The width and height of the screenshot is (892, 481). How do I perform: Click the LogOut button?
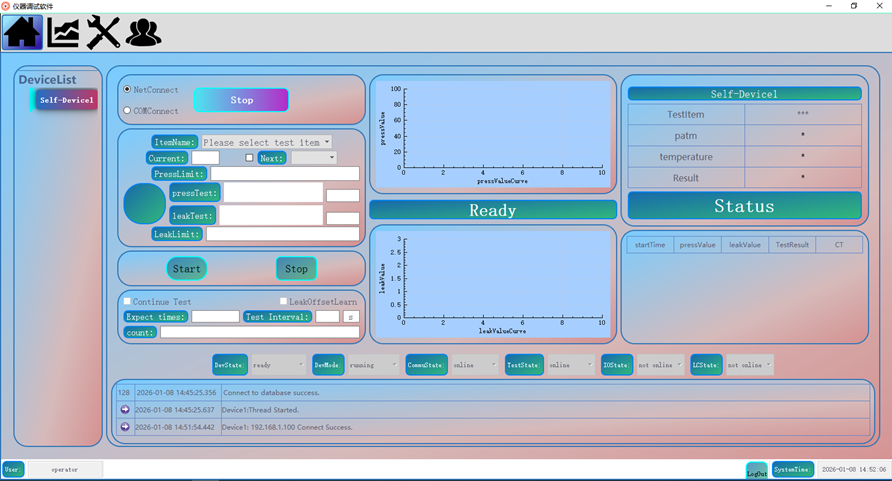point(757,470)
